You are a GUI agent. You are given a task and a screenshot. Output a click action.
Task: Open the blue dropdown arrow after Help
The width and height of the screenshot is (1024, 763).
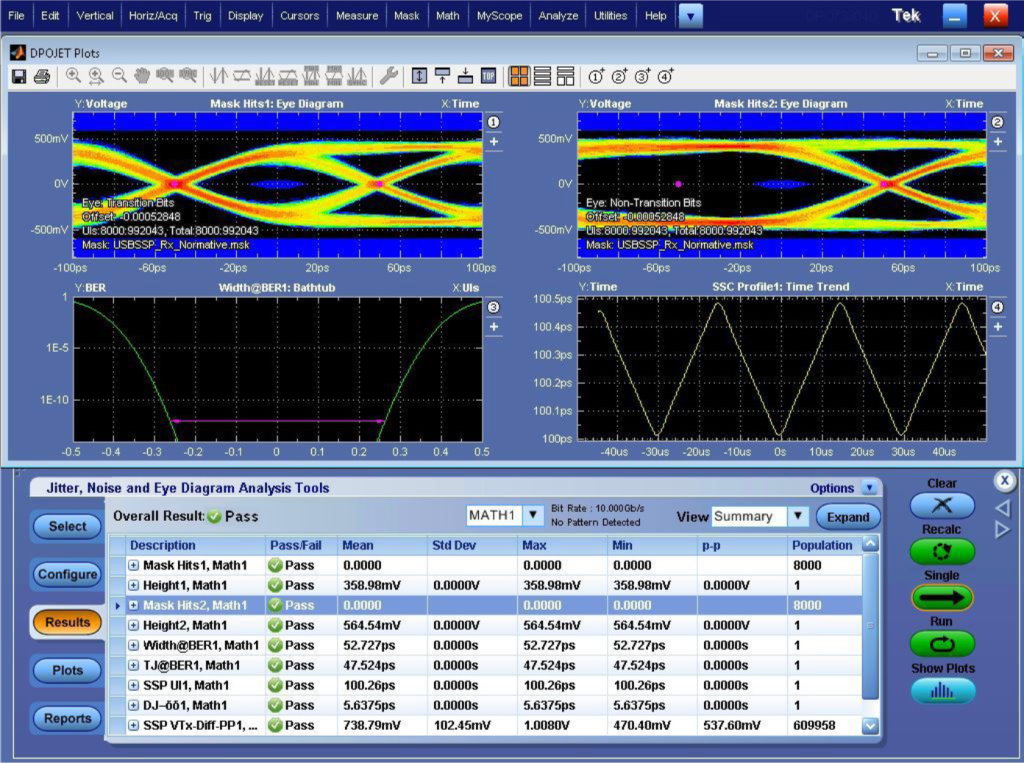(x=691, y=16)
